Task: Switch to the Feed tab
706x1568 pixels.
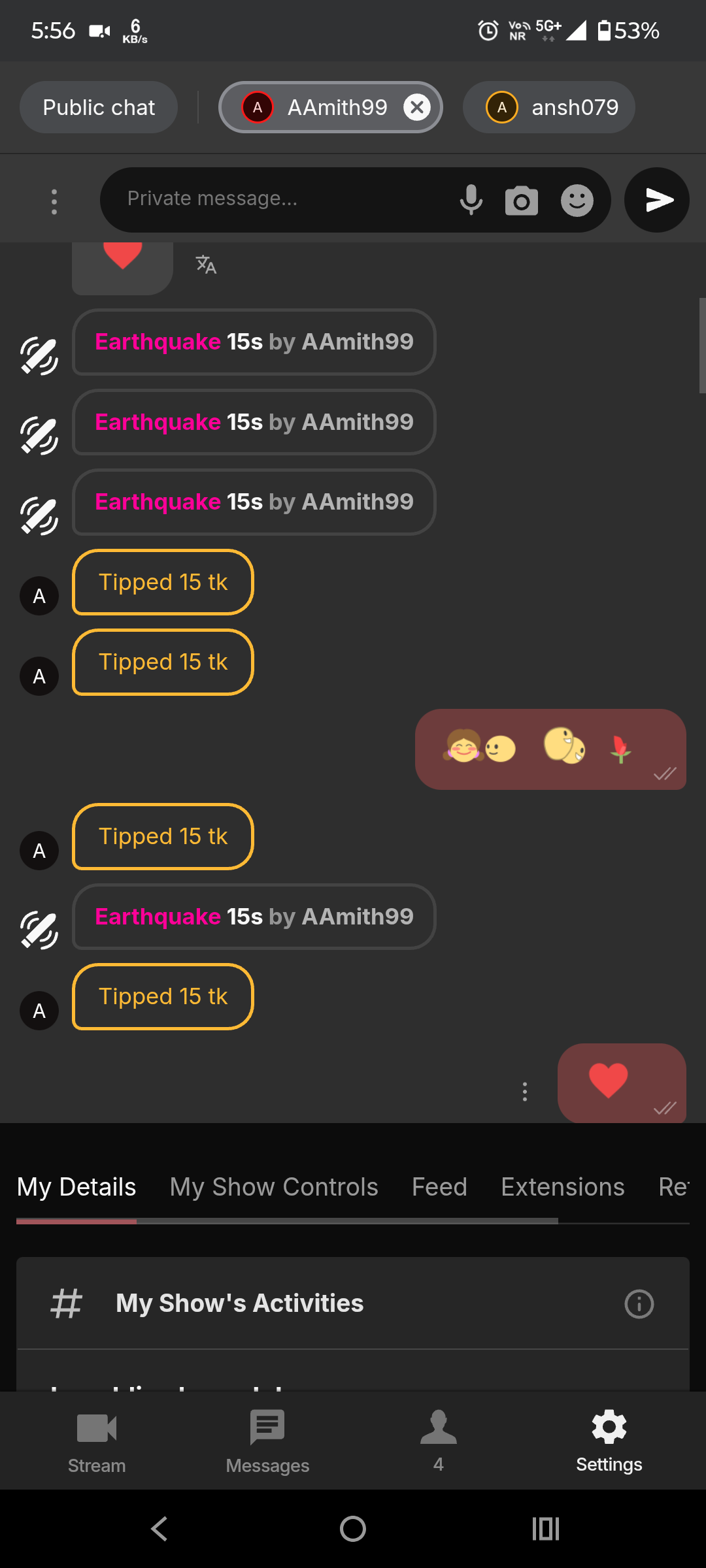Action: (x=439, y=1187)
